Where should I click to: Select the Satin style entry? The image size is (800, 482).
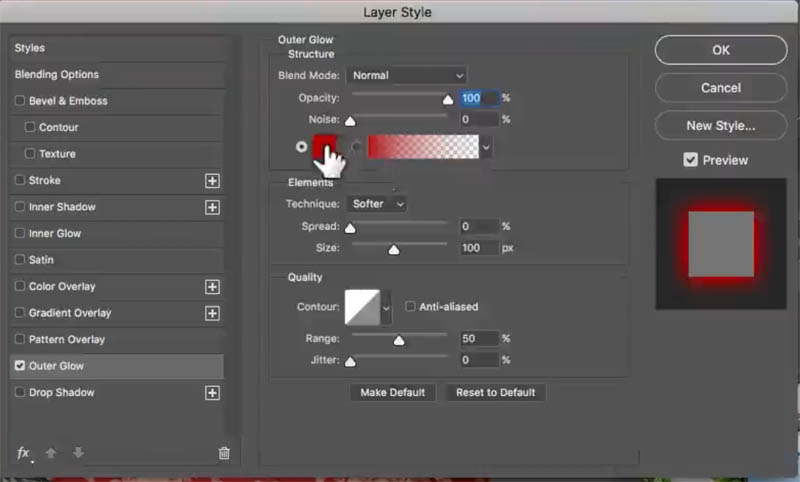[x=41, y=260]
